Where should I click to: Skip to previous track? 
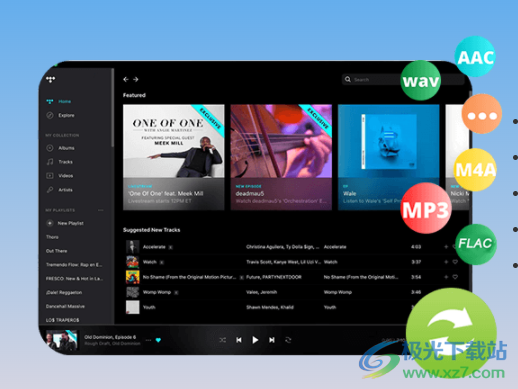coord(239,340)
